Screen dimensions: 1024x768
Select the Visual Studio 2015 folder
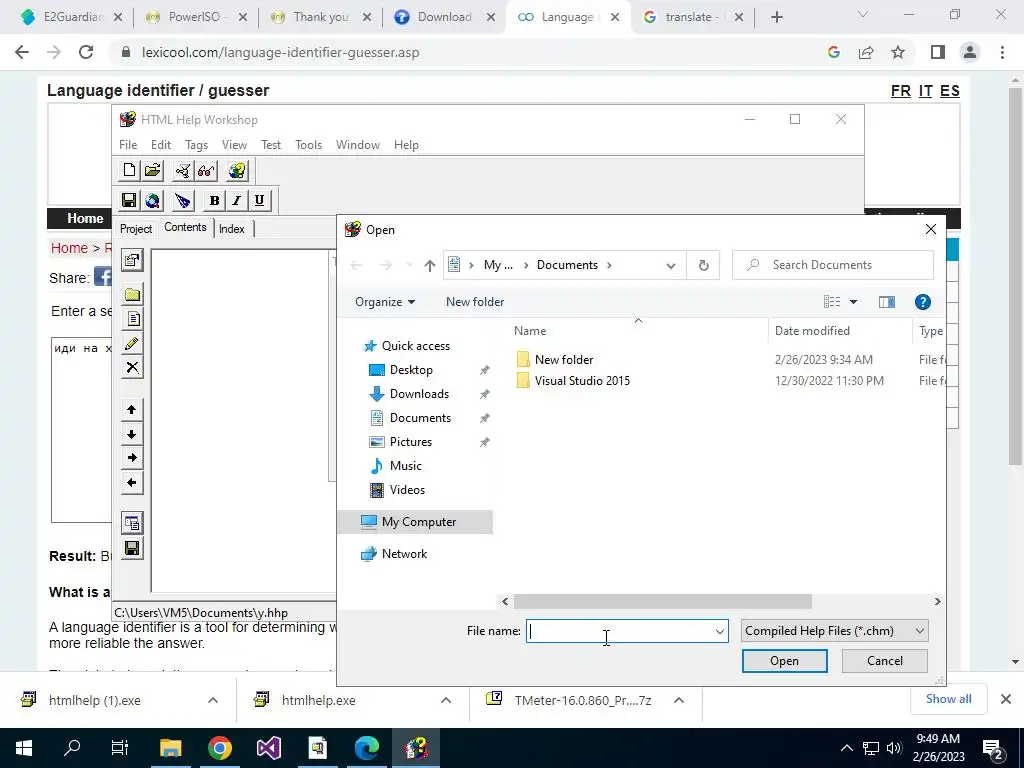click(582, 381)
